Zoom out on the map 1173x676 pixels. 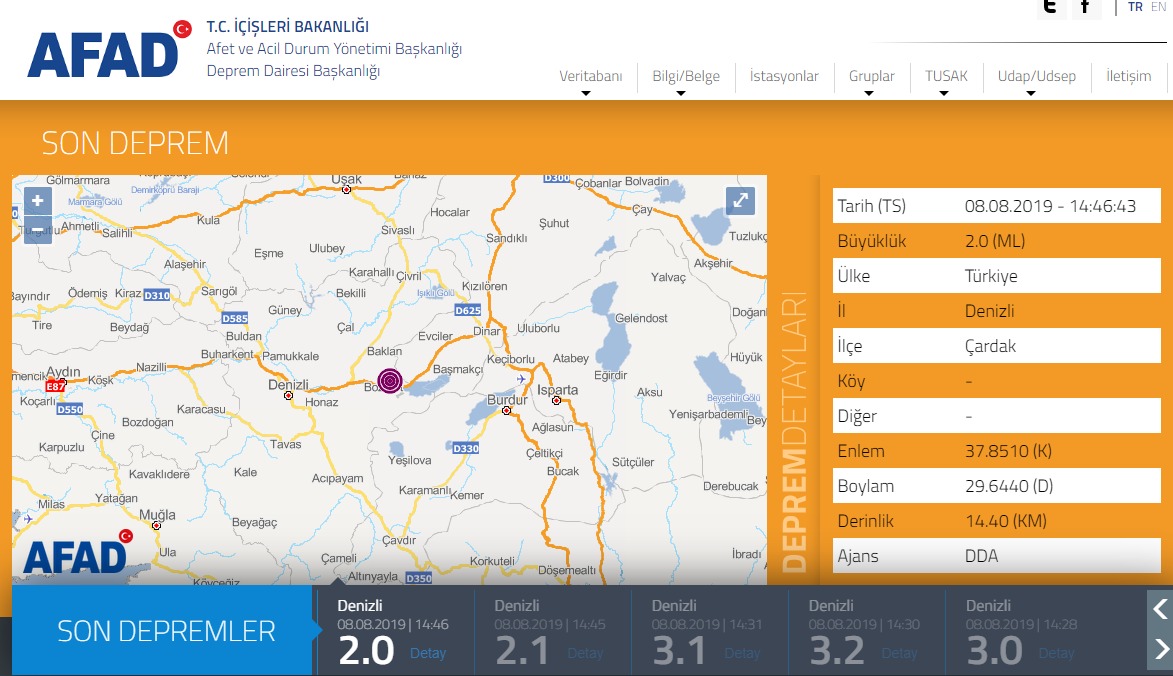coord(37,229)
